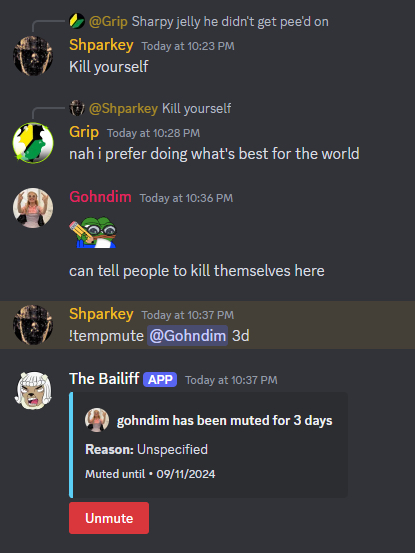Screen dimensions: 415x553
Task: Click Shparkey's avatar beside the tempmute command
Action: tap(33, 325)
